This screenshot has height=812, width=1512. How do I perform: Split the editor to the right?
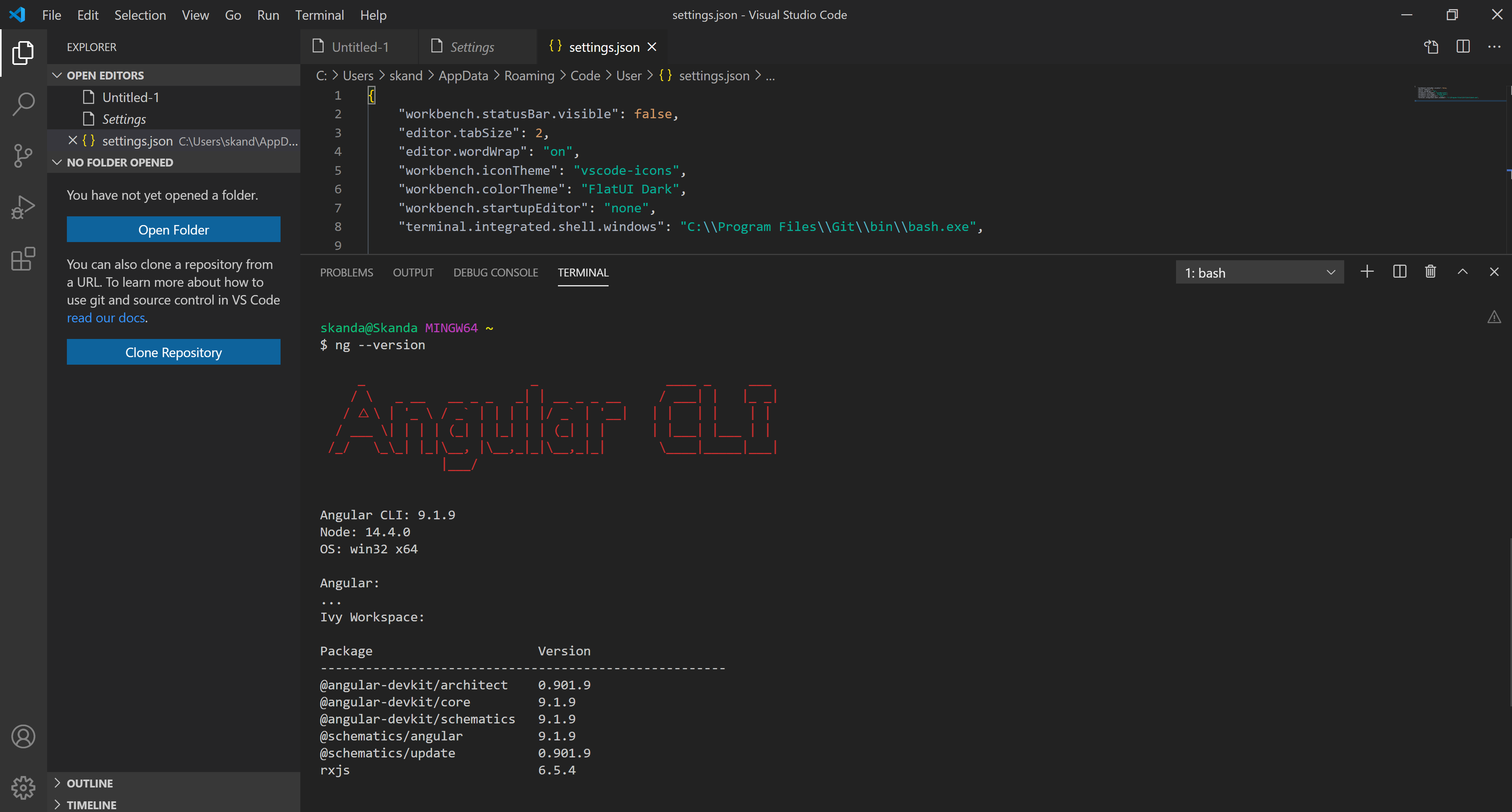click(x=1463, y=47)
